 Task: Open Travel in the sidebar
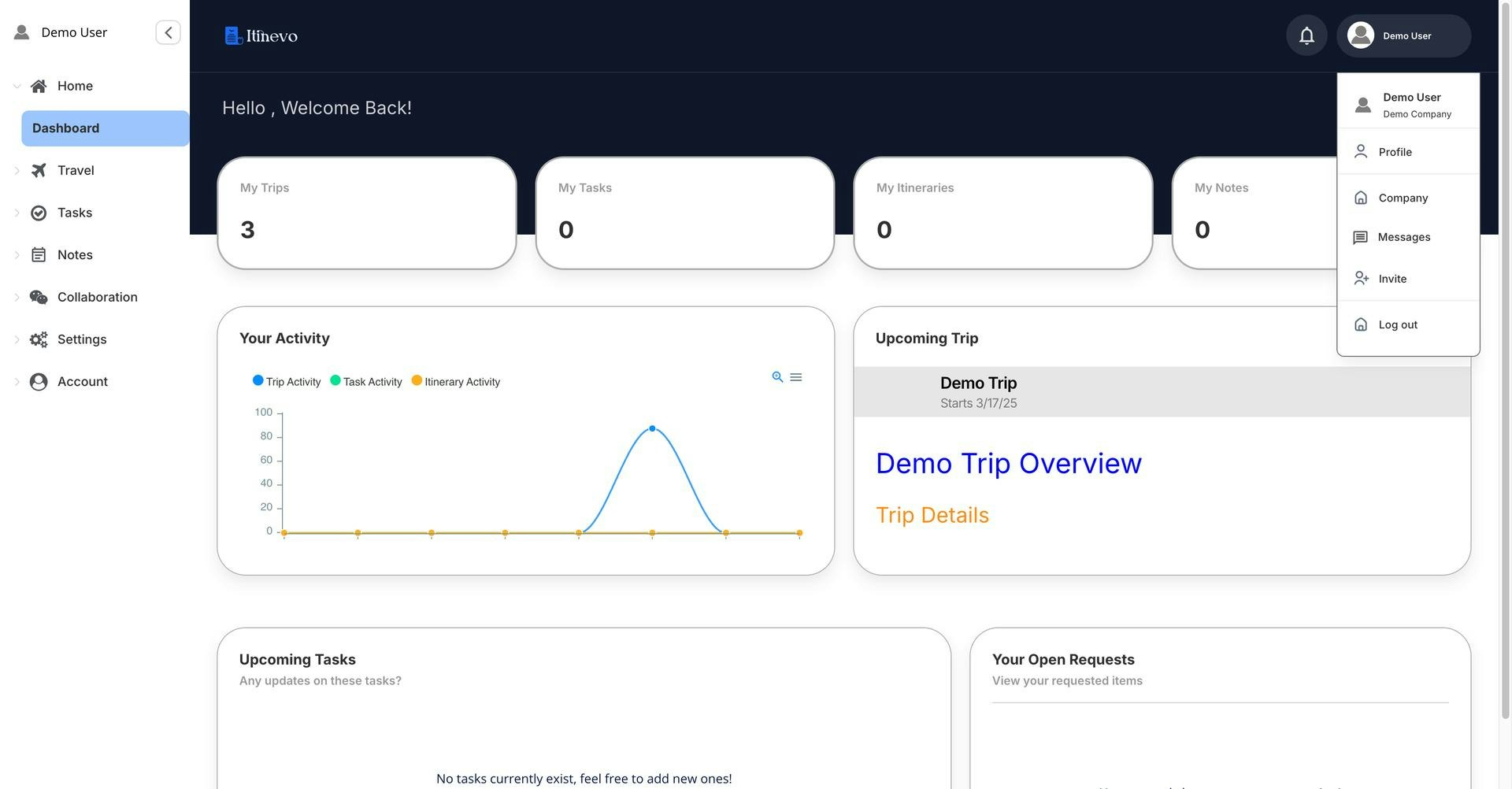[76, 170]
